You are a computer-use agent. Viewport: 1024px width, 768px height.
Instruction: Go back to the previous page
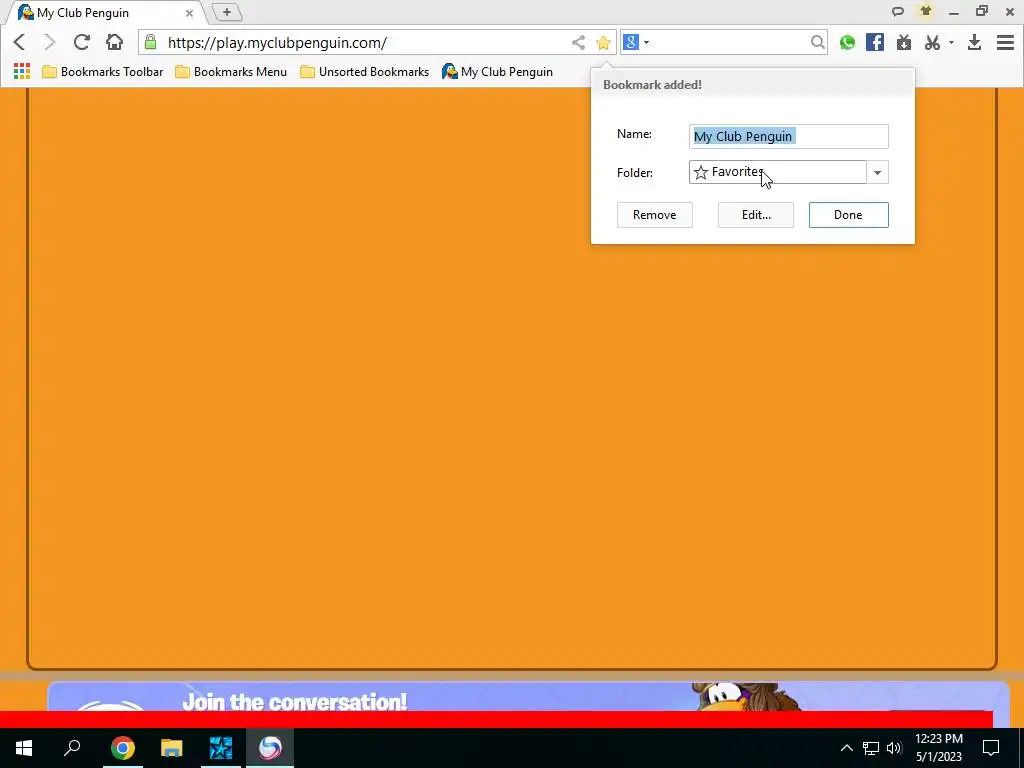coord(19,42)
